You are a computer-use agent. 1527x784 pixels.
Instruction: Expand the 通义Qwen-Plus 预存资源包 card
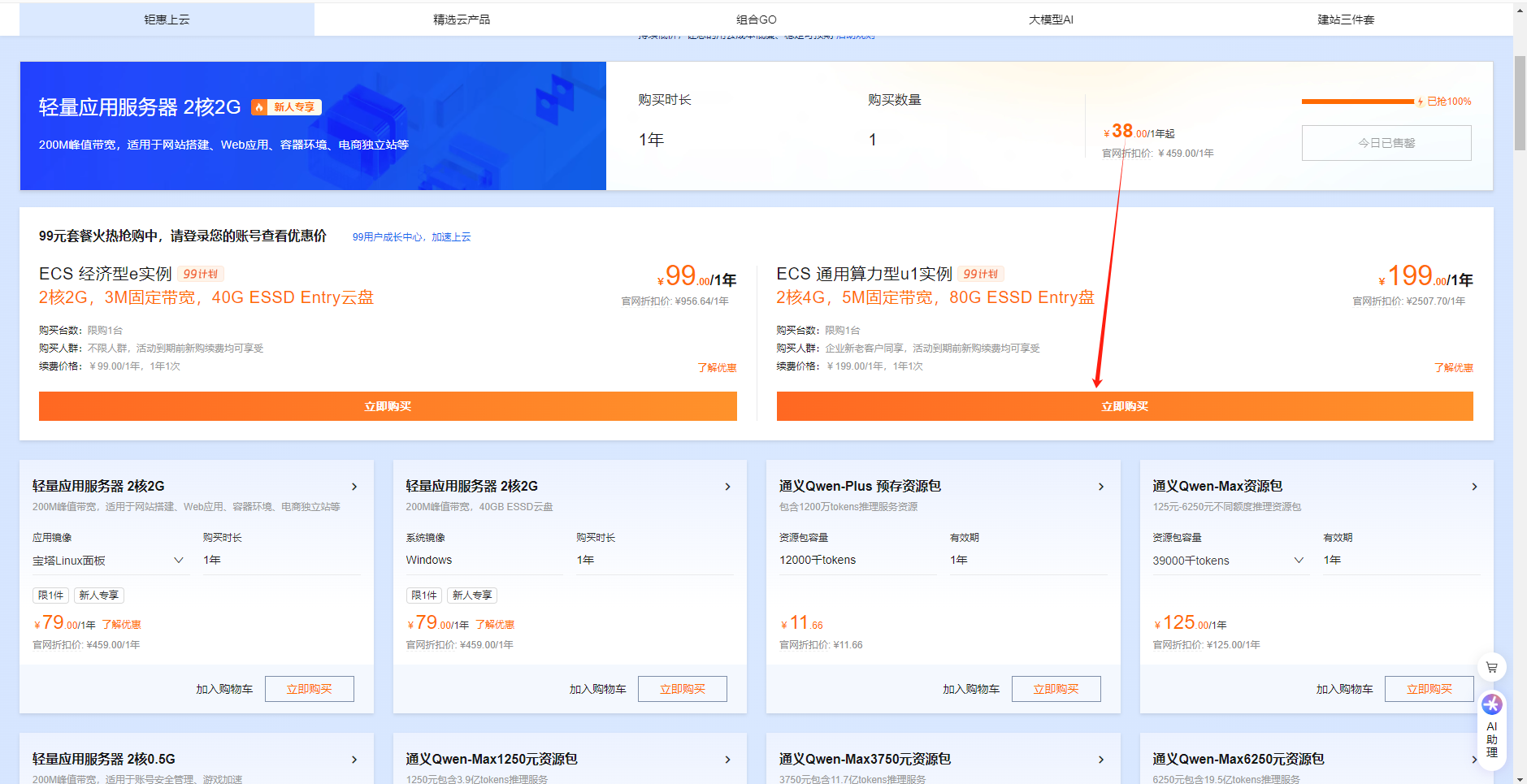tap(1101, 486)
